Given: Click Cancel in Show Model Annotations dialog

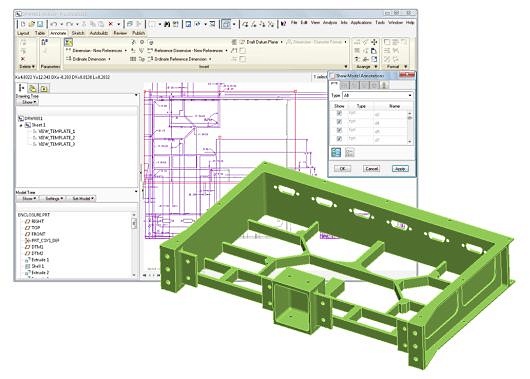Looking at the screenshot, I should [x=371, y=168].
